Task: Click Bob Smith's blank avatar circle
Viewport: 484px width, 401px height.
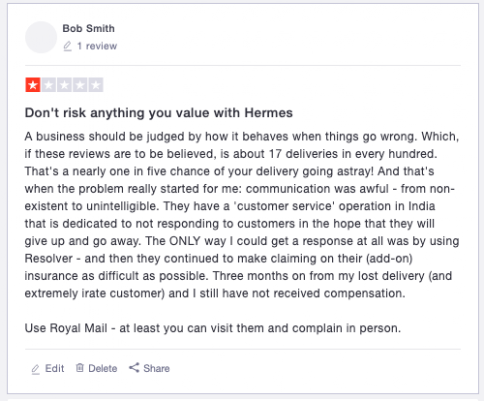Action: tap(41, 37)
